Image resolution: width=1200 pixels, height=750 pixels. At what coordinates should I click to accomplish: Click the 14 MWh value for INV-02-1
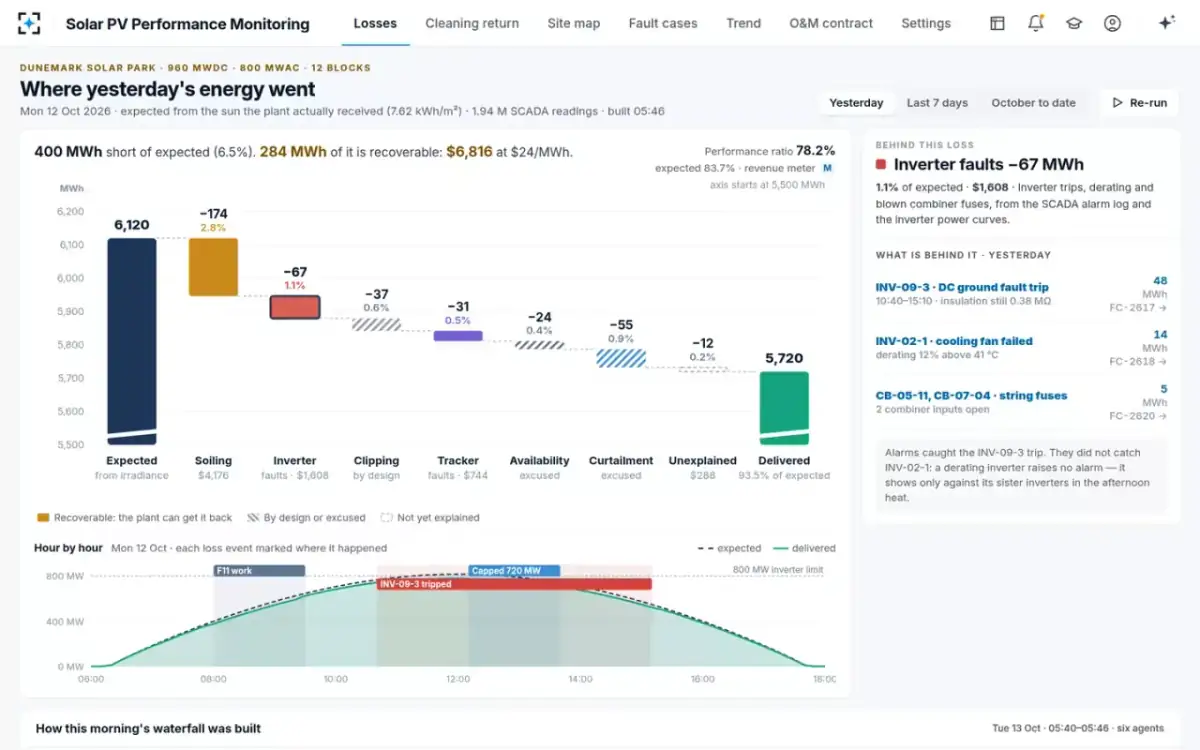[x=1160, y=335]
